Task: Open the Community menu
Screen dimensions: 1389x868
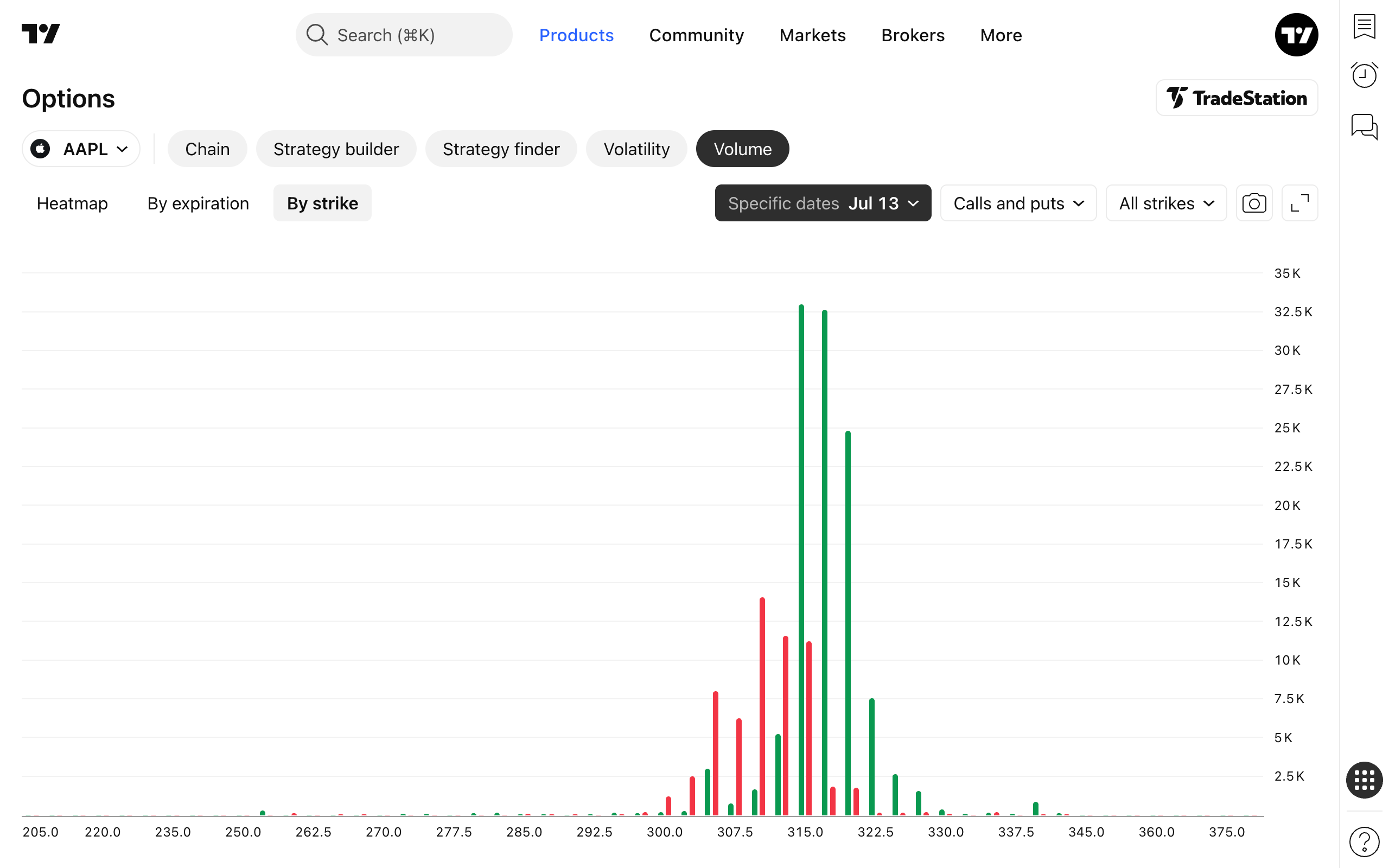Action: (696, 35)
